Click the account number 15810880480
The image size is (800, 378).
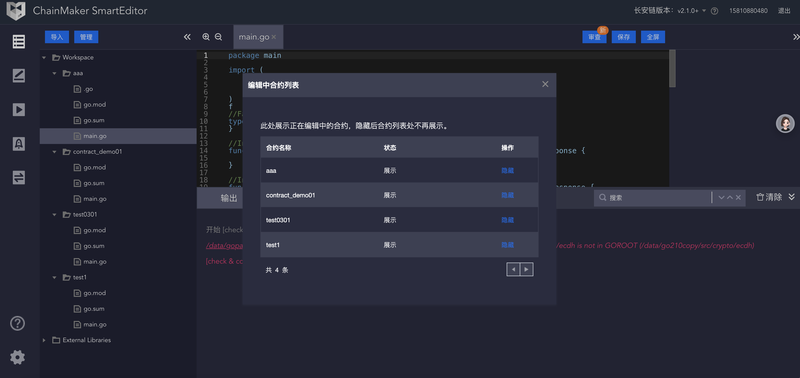[748, 11]
